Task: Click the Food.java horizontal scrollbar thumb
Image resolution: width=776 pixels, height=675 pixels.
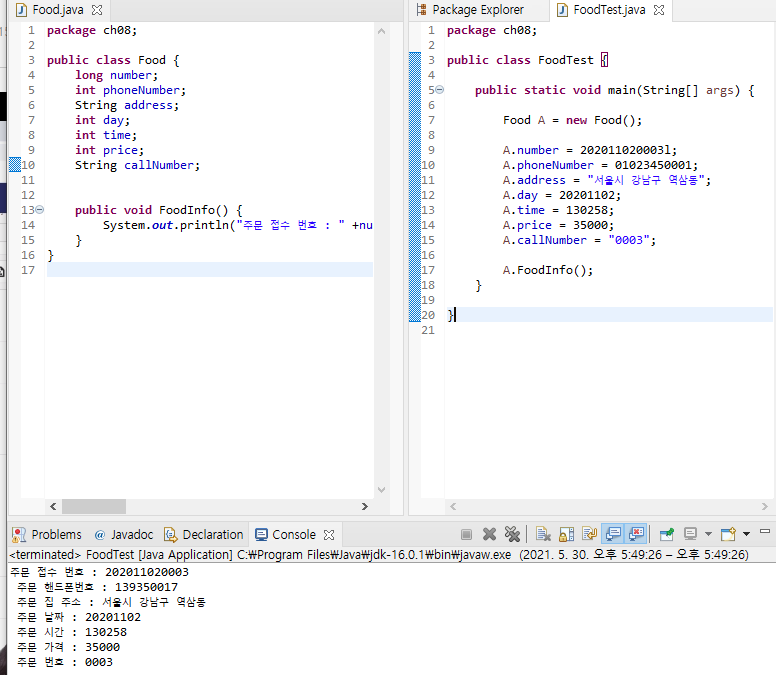Action: (x=94, y=506)
